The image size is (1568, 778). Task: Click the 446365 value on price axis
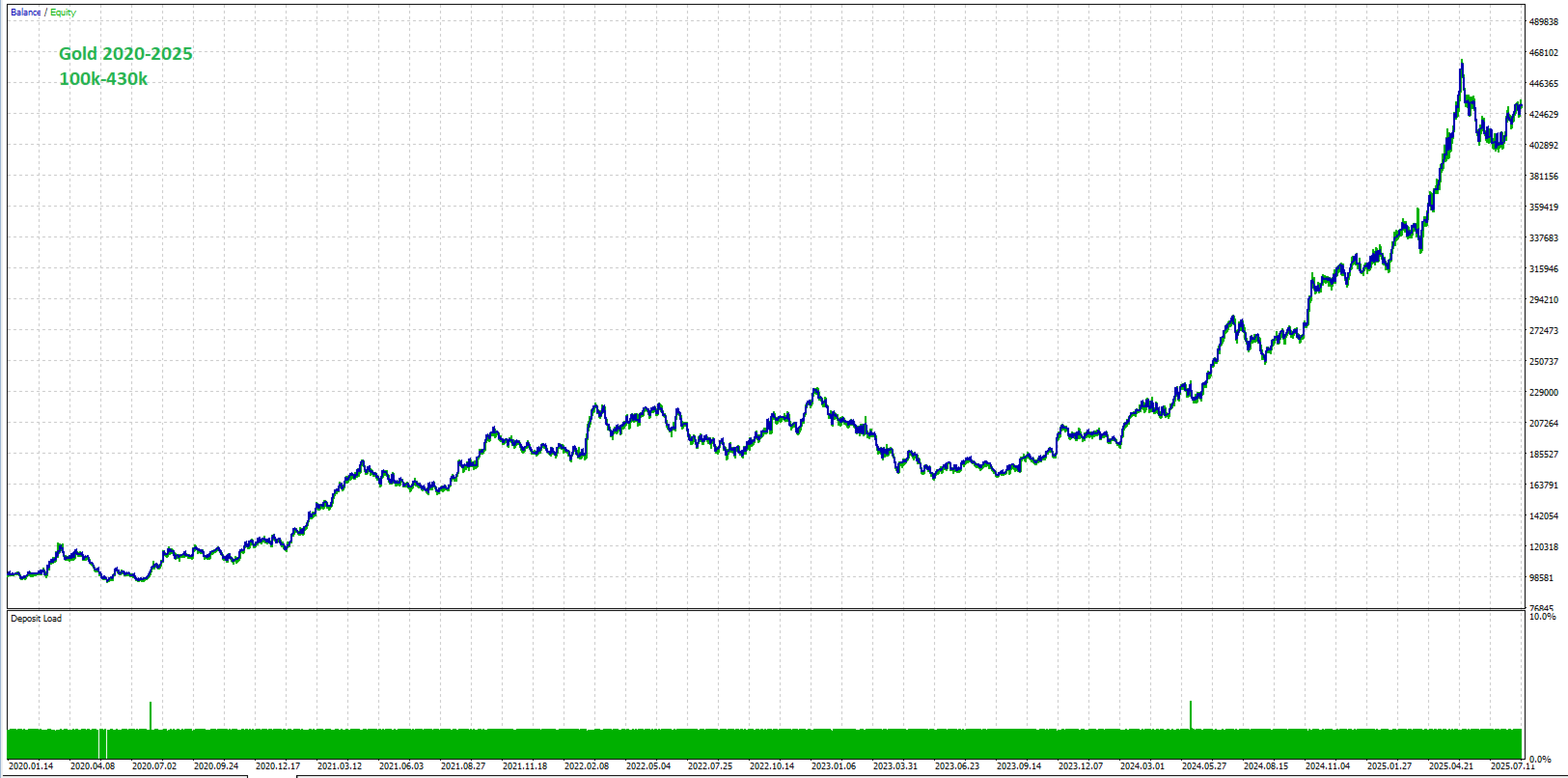(1544, 84)
